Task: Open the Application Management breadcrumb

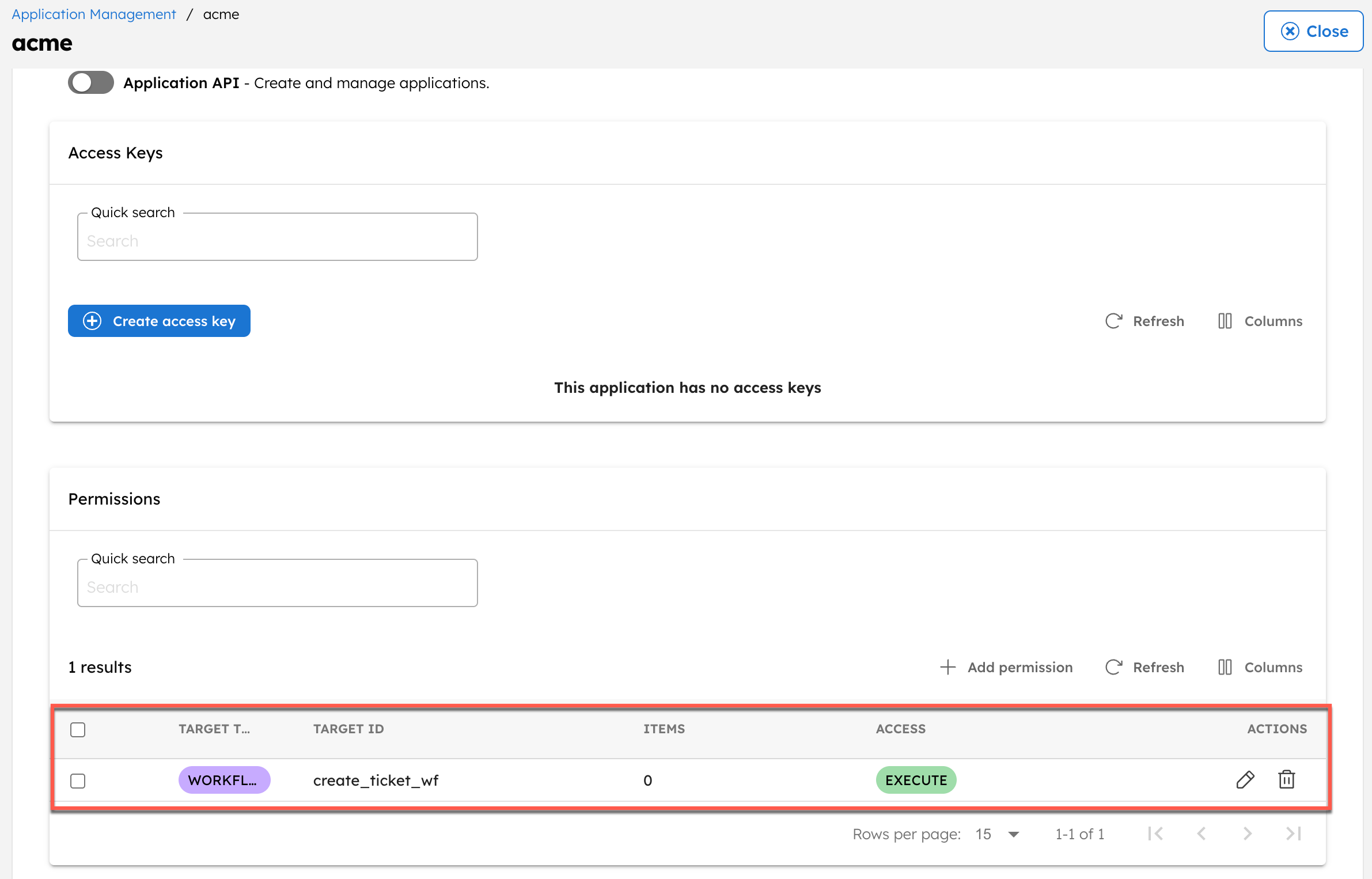Action: point(93,14)
